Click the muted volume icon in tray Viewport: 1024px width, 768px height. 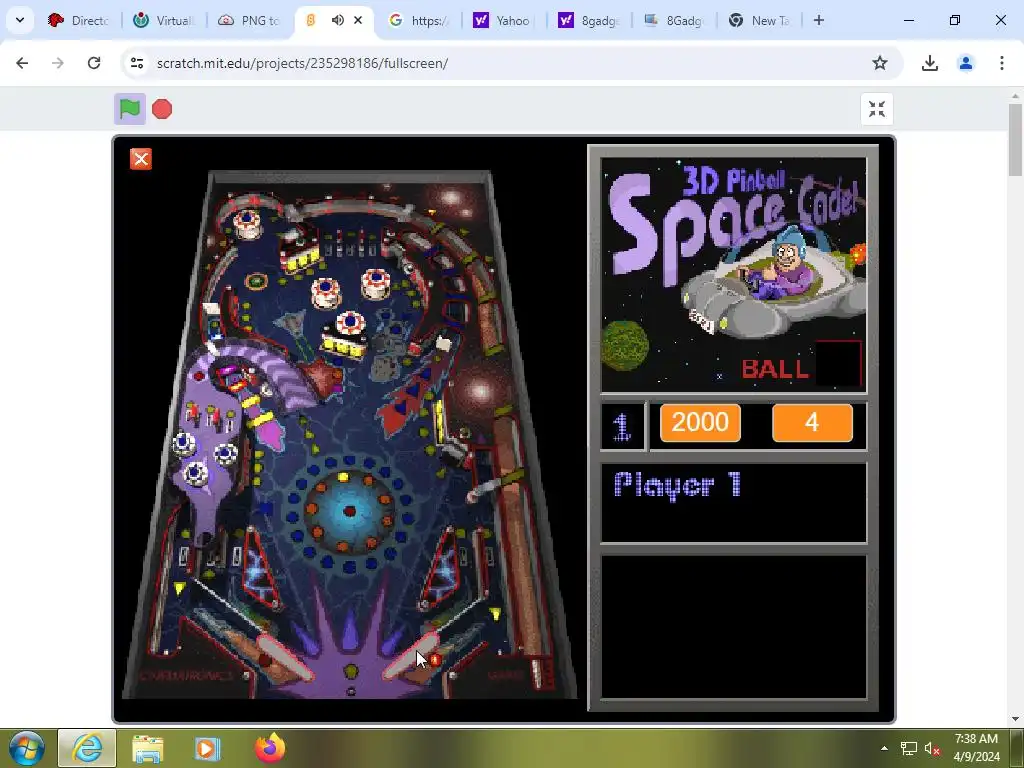pyautogui.click(x=933, y=748)
